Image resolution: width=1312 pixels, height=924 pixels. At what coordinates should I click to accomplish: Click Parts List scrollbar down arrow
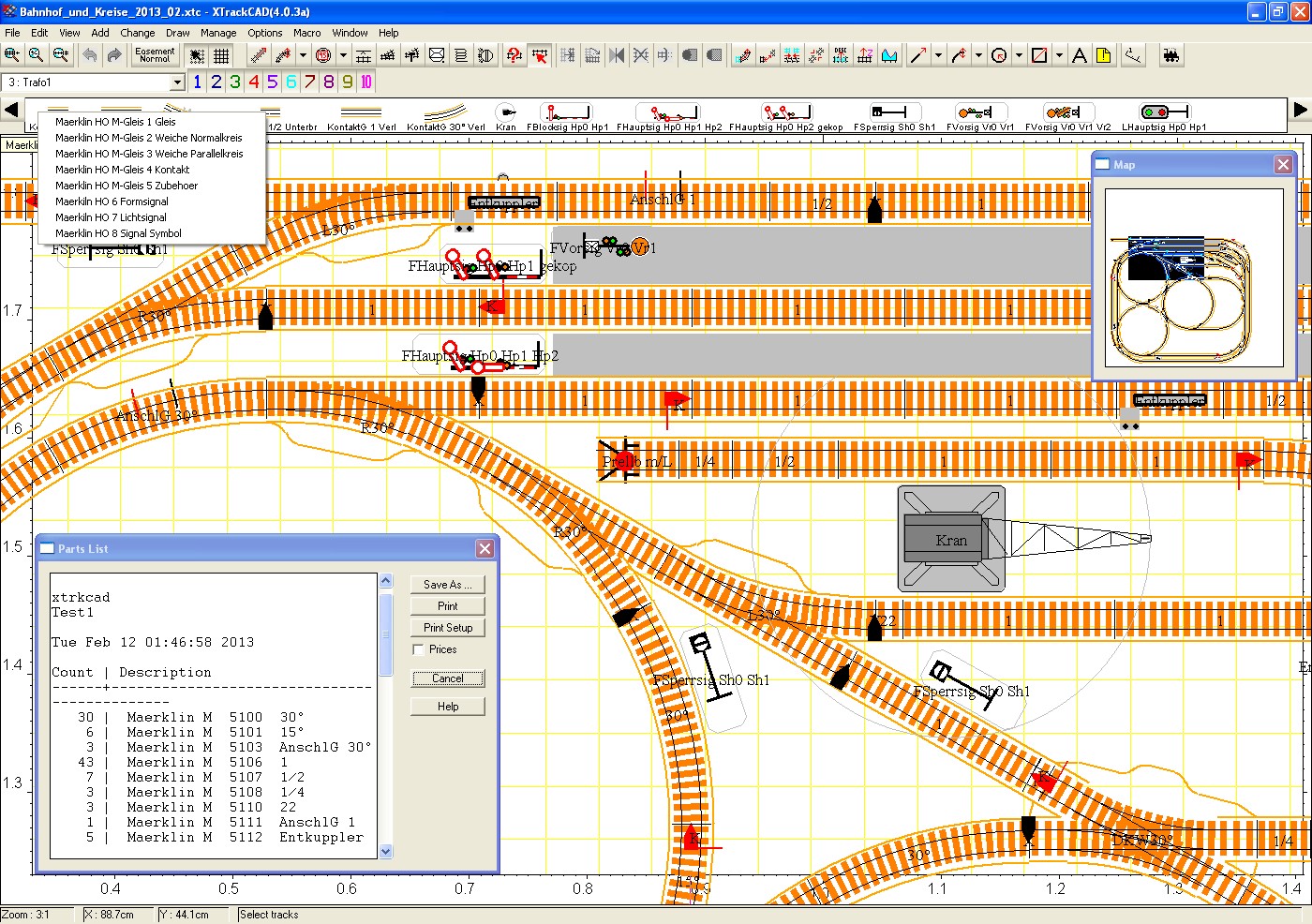point(385,852)
